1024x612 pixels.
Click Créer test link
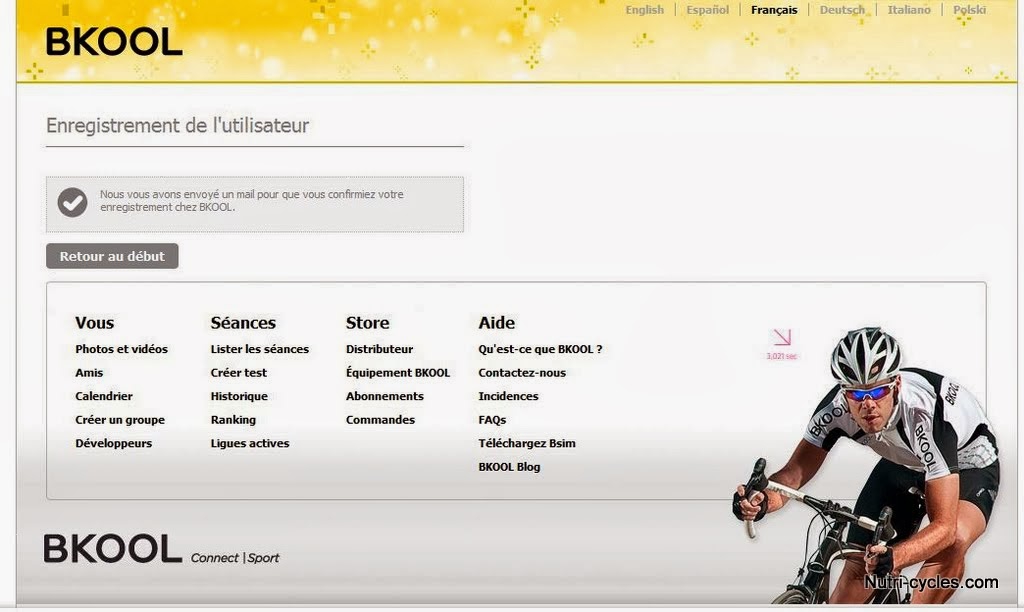pos(239,372)
